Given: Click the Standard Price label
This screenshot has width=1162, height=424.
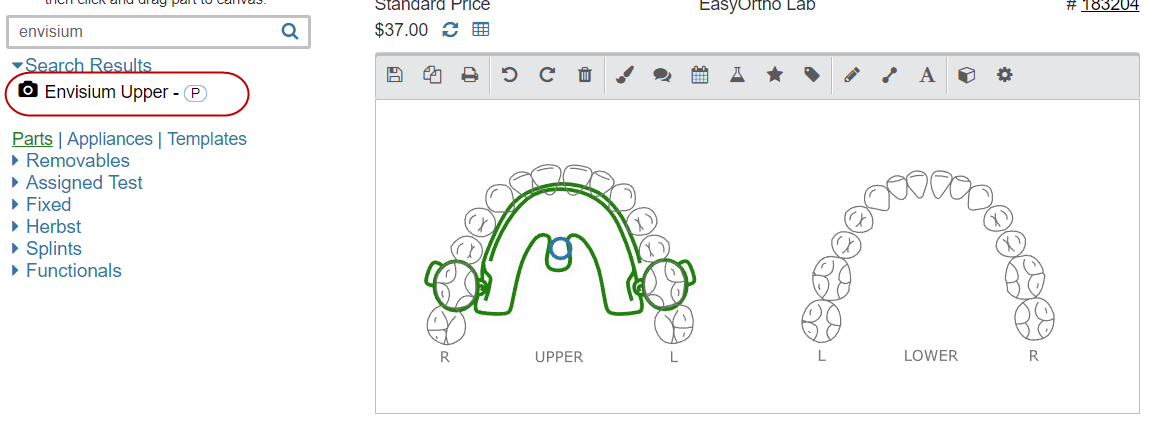Looking at the screenshot, I should pyautogui.click(x=433, y=6).
